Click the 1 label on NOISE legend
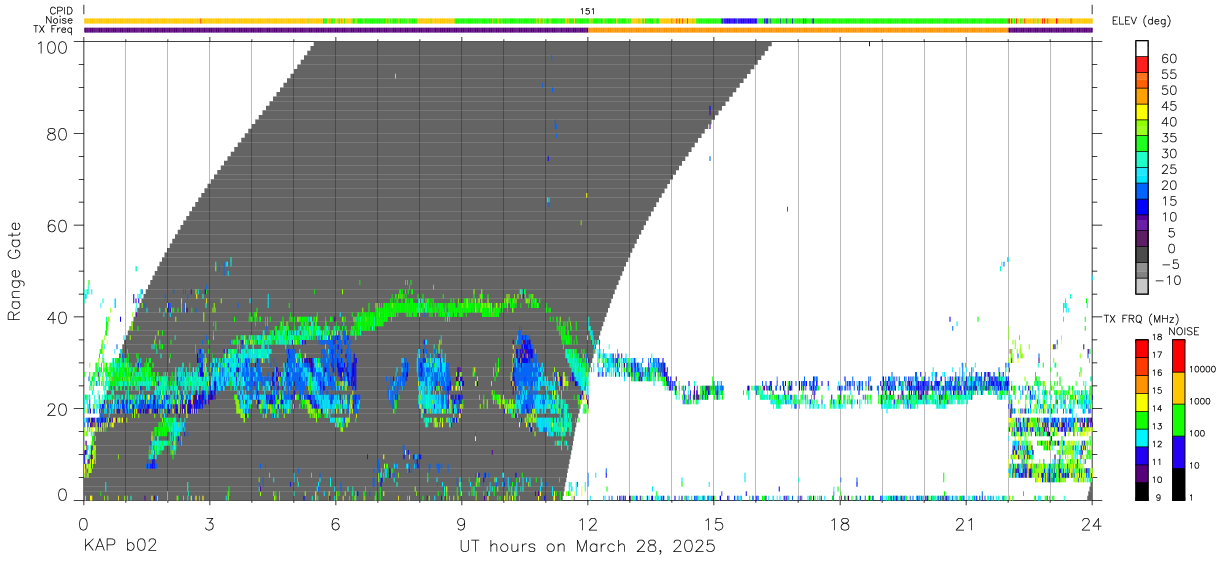This screenshot has height=567, width=1228. tap(1192, 498)
